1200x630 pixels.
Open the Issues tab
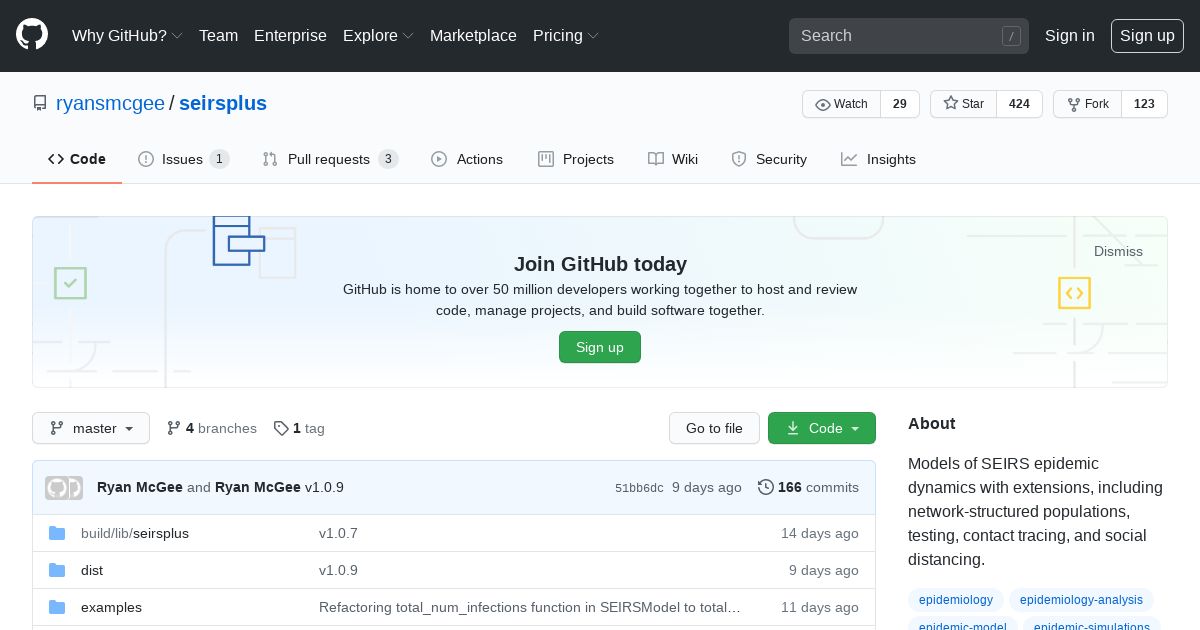[x=184, y=159]
